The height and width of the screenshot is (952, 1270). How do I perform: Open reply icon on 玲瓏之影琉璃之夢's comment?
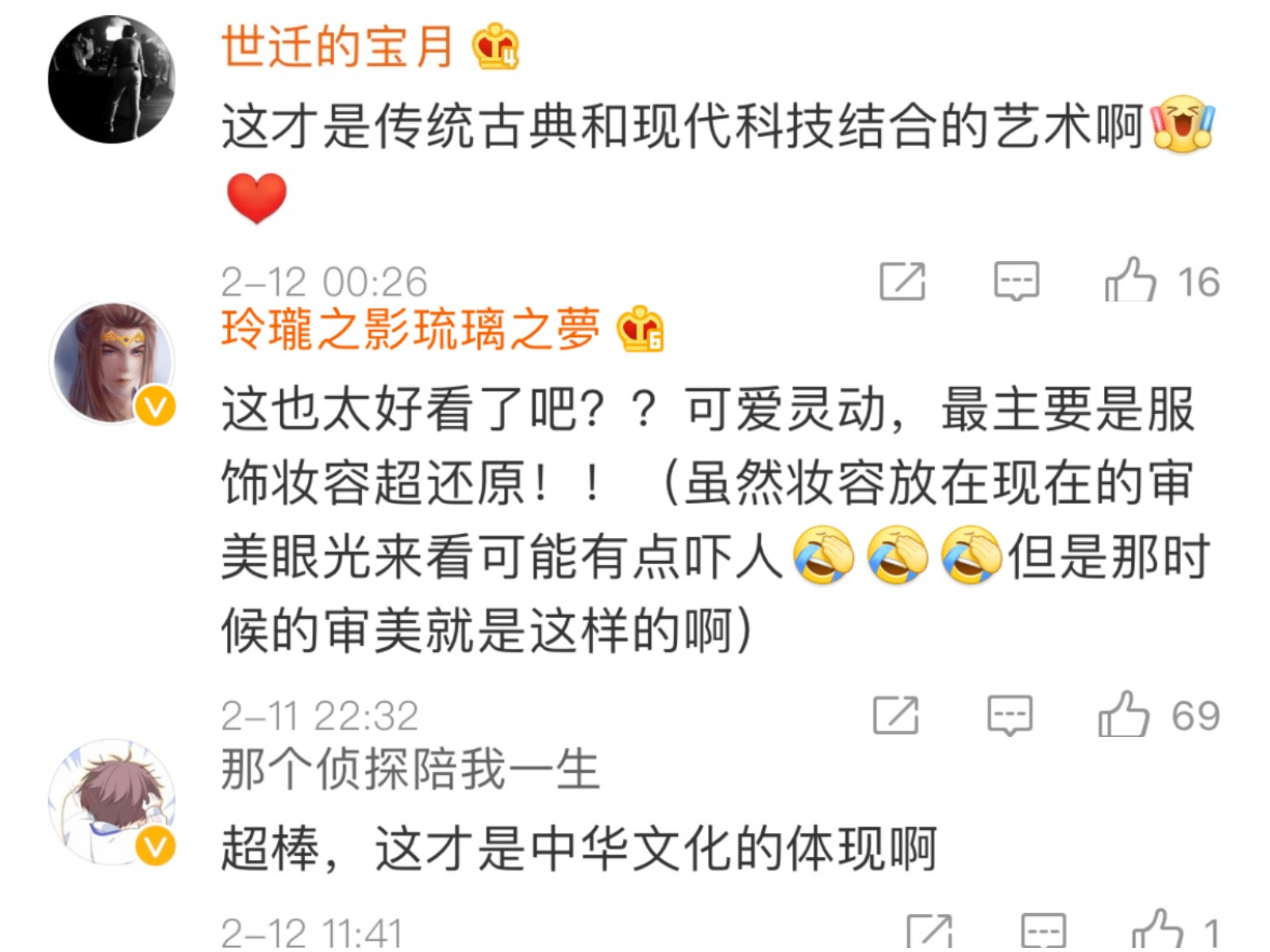pyautogui.click(x=1010, y=716)
